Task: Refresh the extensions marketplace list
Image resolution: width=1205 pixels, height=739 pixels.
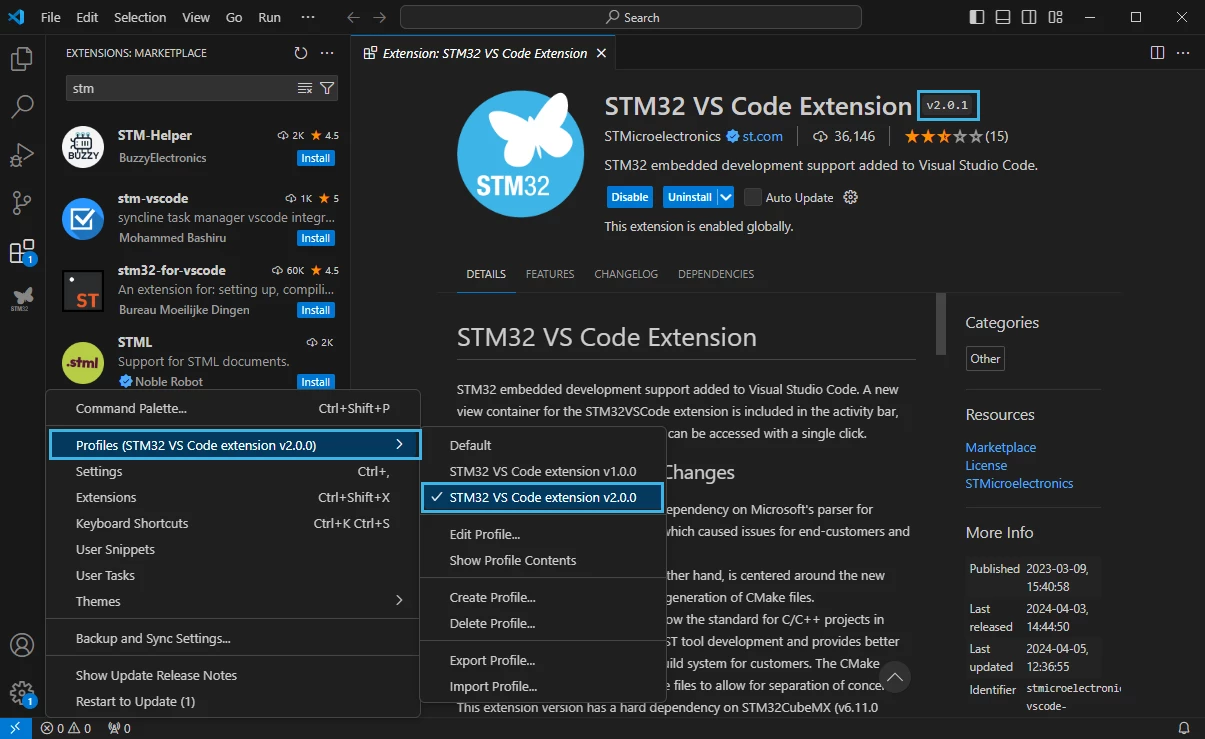Action: (x=301, y=53)
